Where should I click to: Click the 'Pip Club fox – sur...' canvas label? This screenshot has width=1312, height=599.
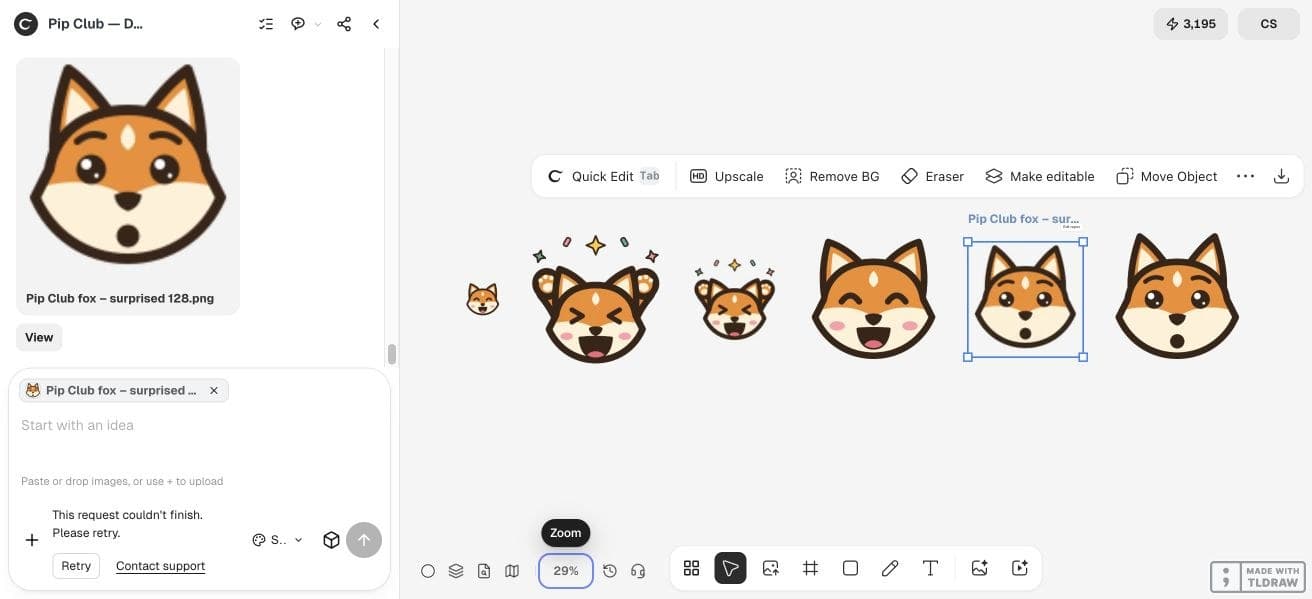(x=1023, y=219)
